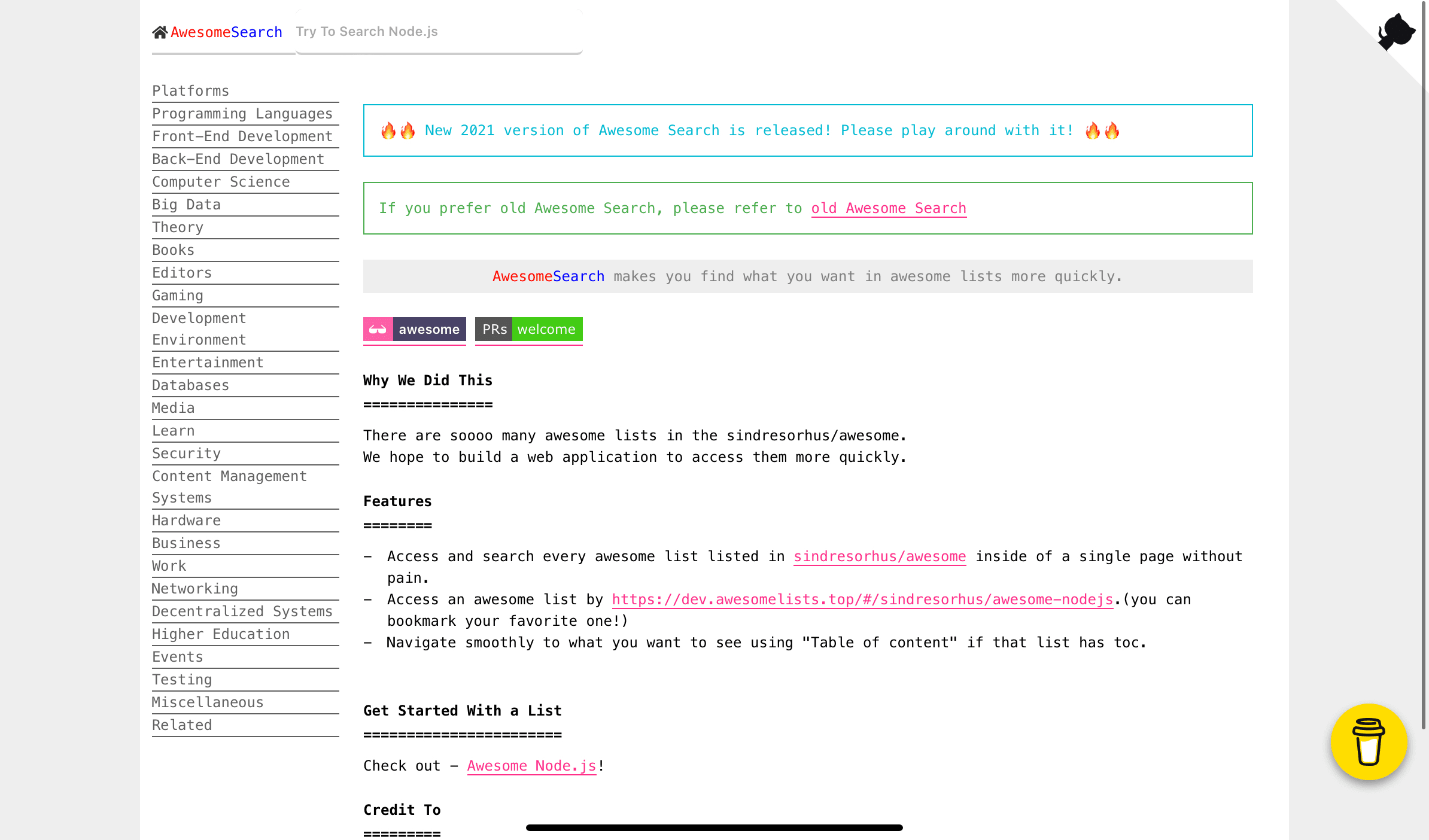The width and height of the screenshot is (1429, 840).
Task: Open the Theory category
Action: click(x=245, y=227)
